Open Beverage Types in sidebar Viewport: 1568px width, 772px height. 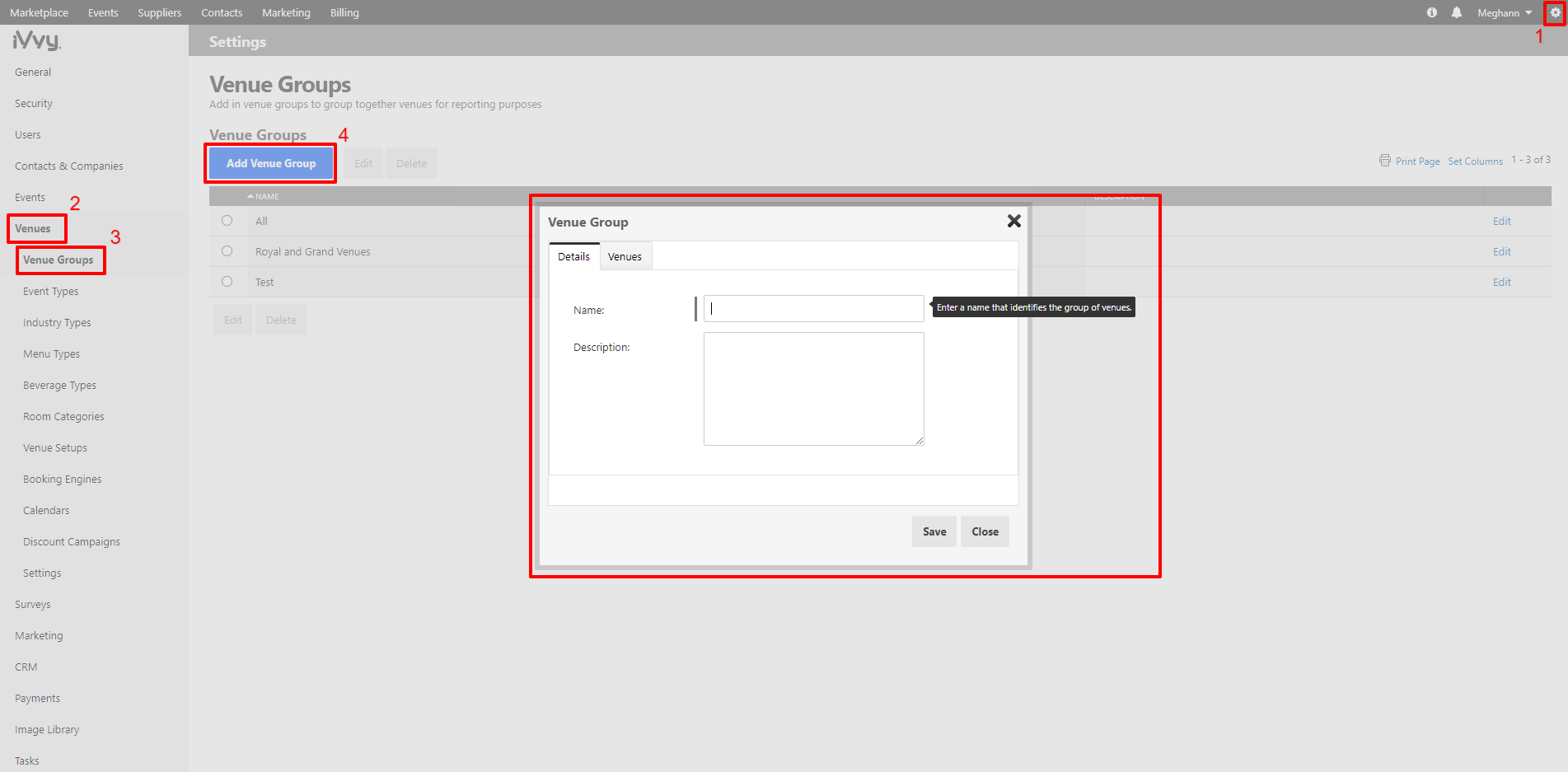(60, 385)
